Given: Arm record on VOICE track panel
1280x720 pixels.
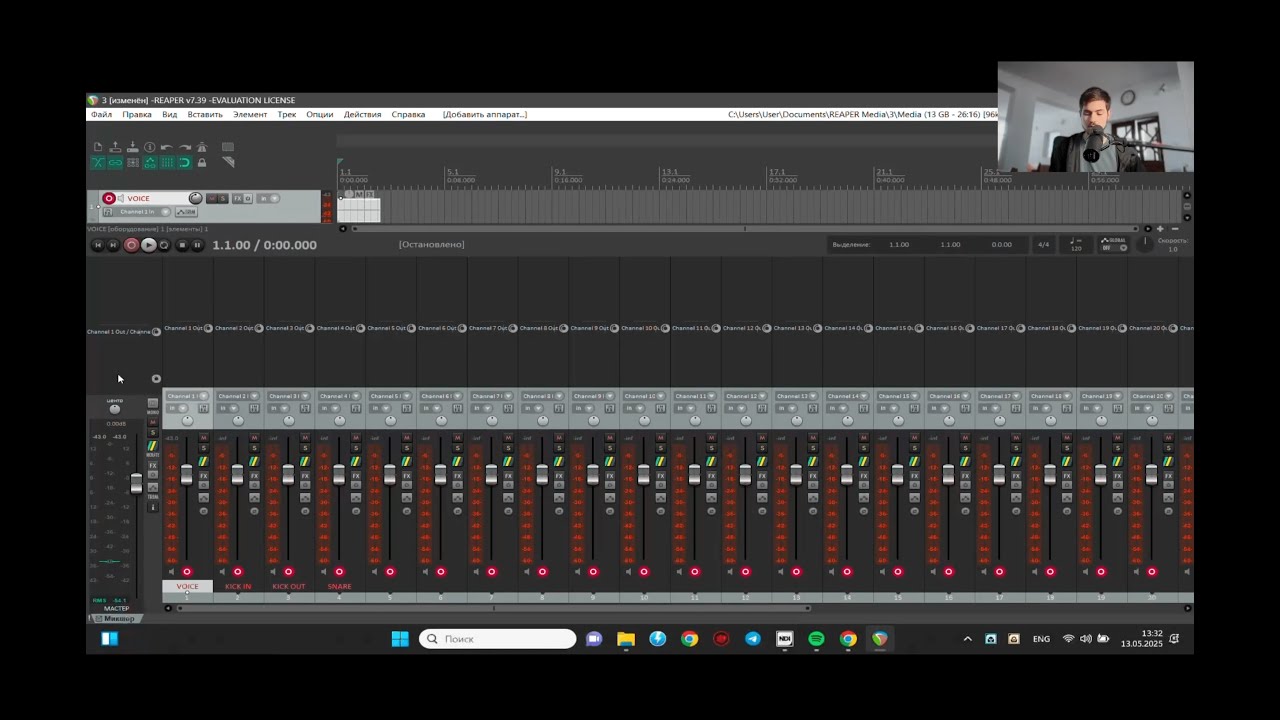Looking at the screenshot, I should click(x=109, y=198).
